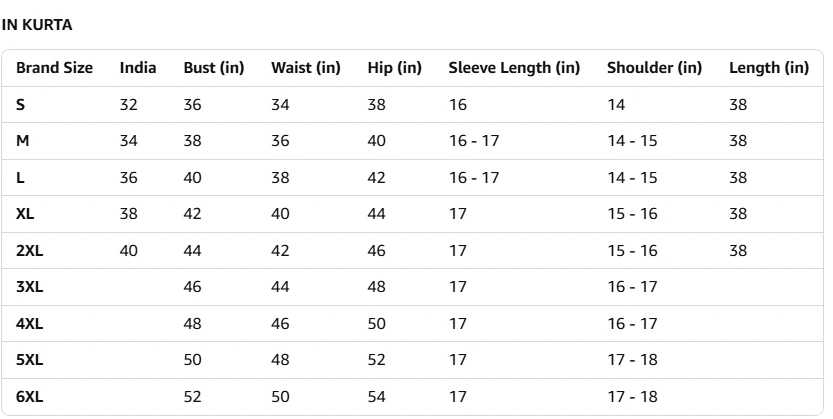Select the 5XL shoulder value 17 - 18
The image size is (833, 419).
point(632,360)
